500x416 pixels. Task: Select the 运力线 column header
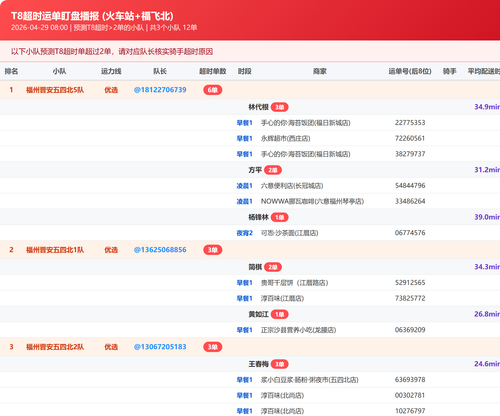click(111, 71)
